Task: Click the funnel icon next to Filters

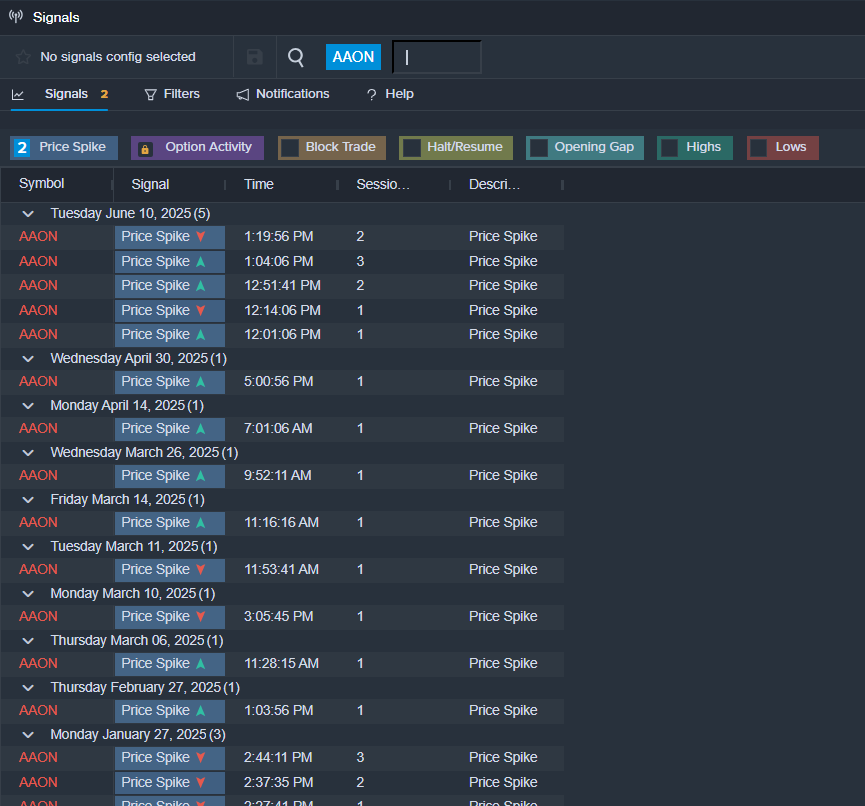Action: pos(150,95)
